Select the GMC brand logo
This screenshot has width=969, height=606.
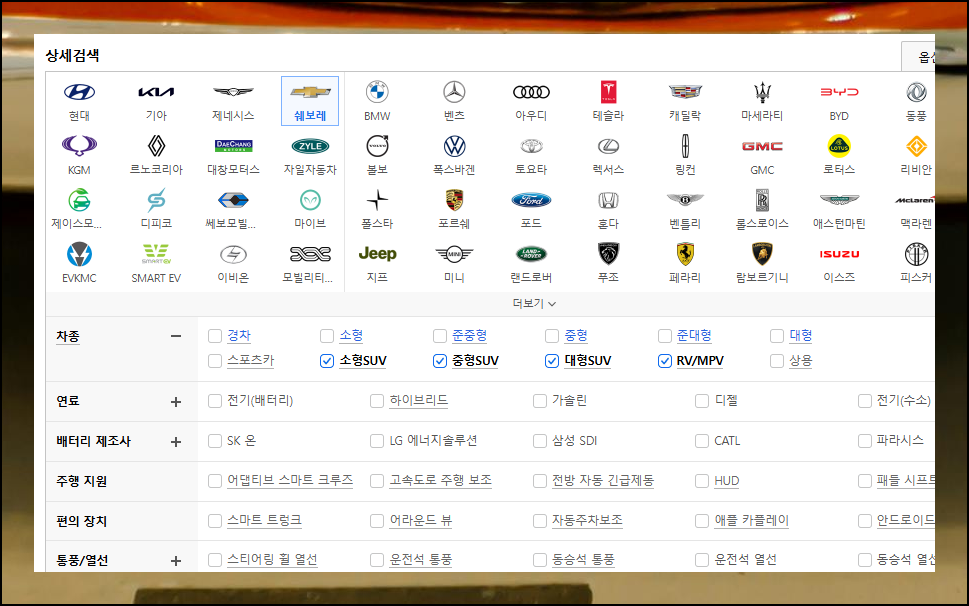click(762, 146)
